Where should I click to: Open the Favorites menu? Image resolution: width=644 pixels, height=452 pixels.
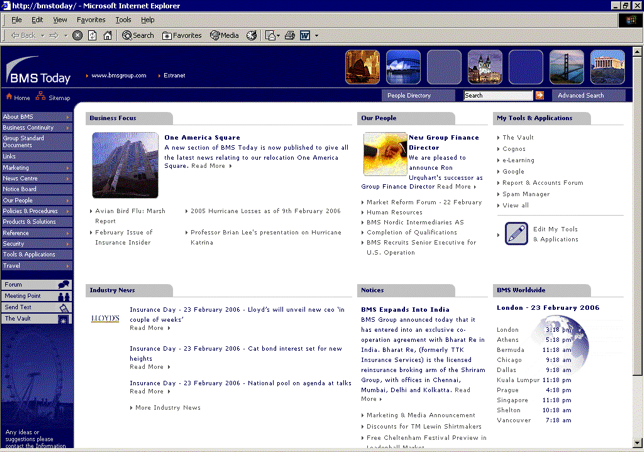[x=91, y=19]
